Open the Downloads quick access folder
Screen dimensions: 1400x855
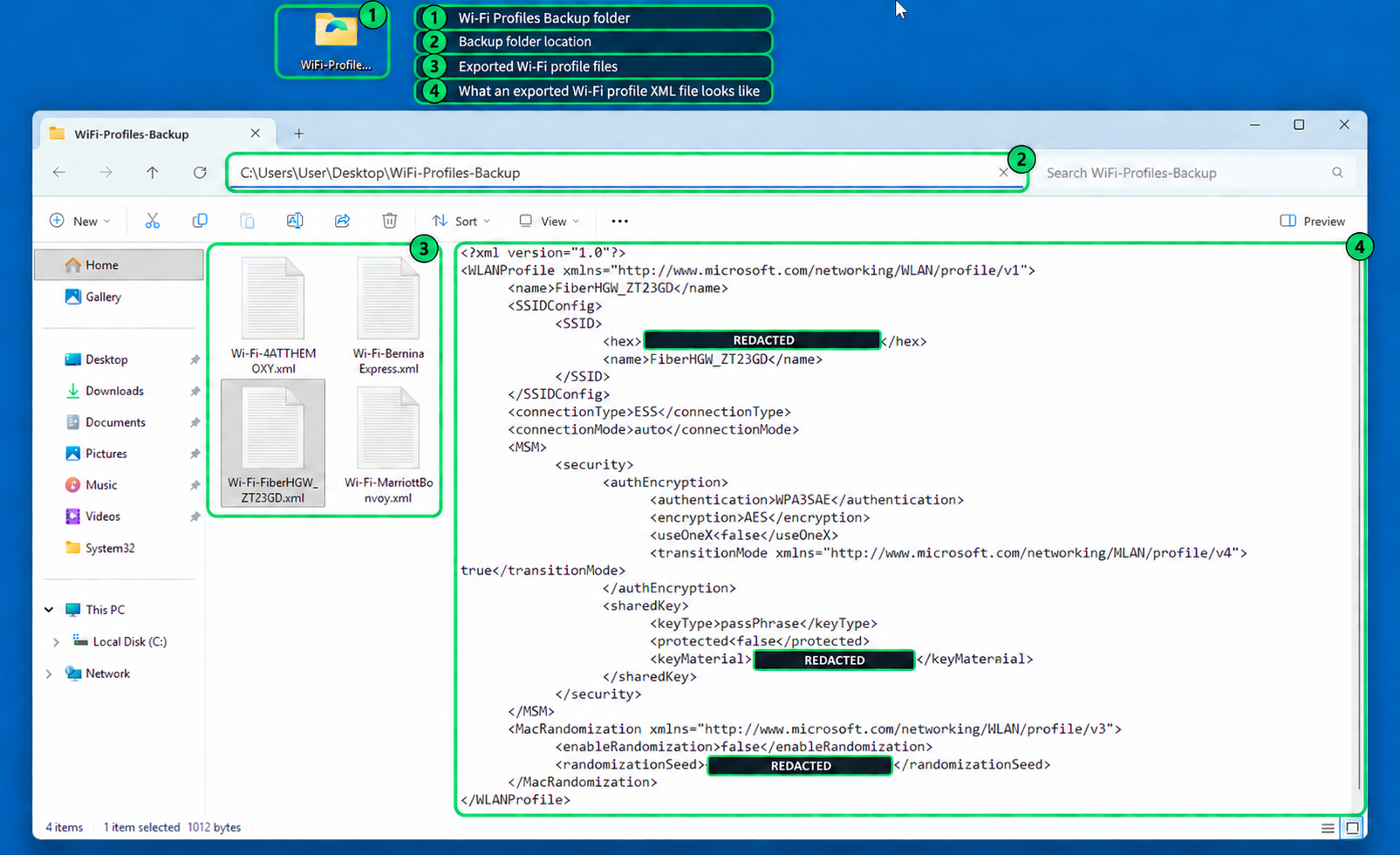click(x=104, y=391)
